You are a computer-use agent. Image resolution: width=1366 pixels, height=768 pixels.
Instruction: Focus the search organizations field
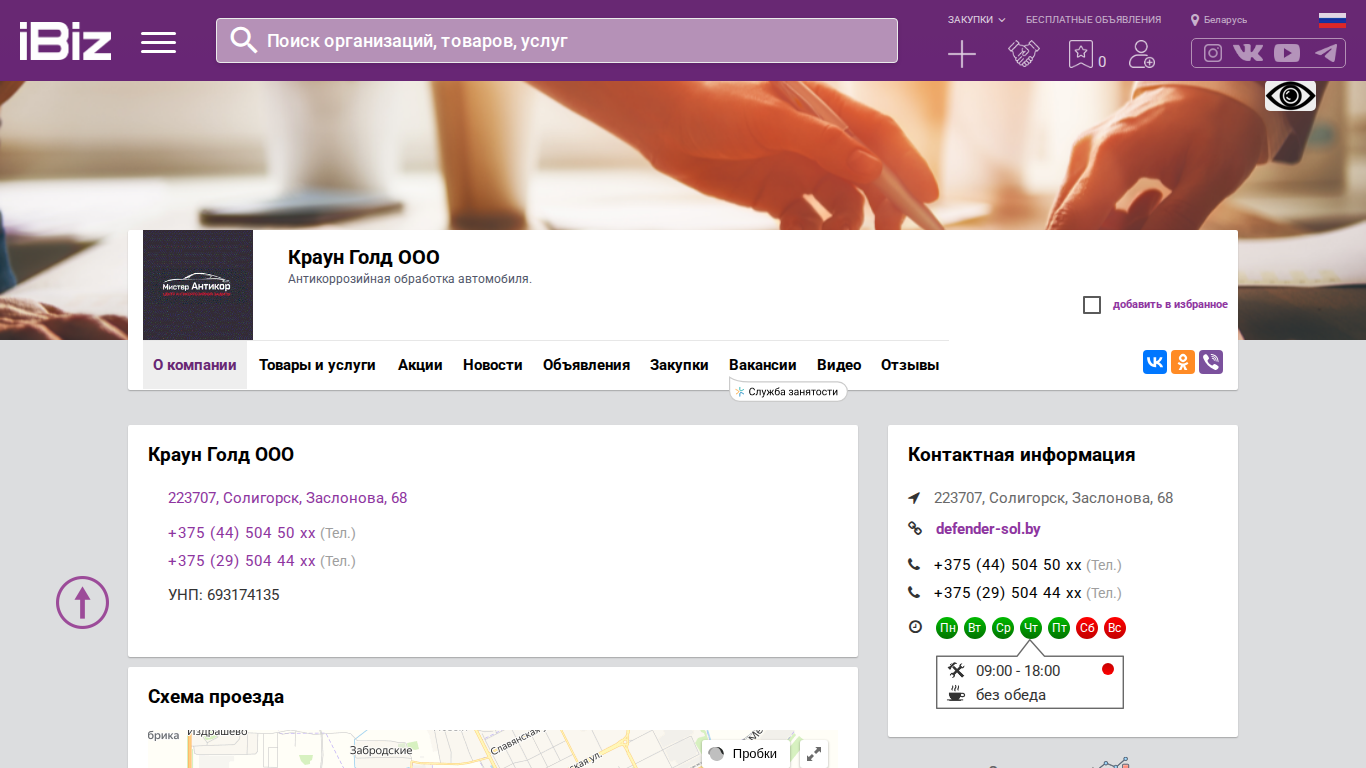[557, 41]
